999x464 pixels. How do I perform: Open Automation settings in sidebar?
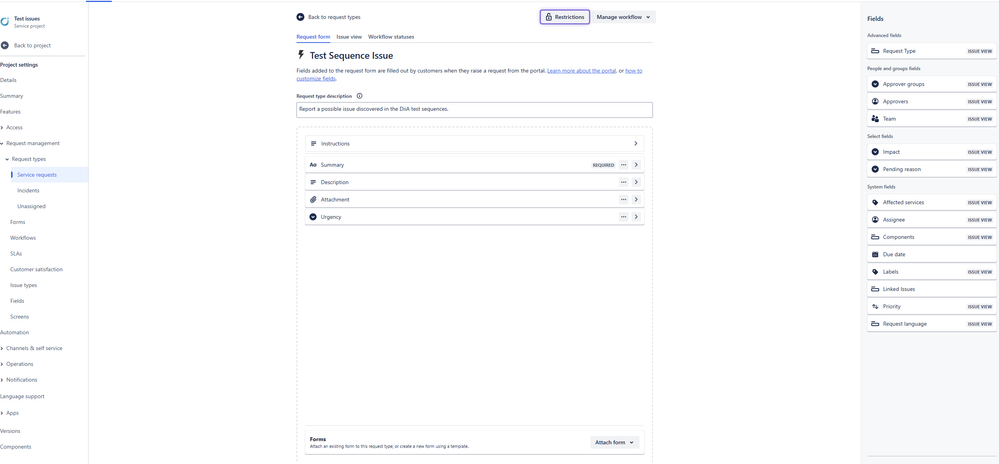click(x=15, y=333)
